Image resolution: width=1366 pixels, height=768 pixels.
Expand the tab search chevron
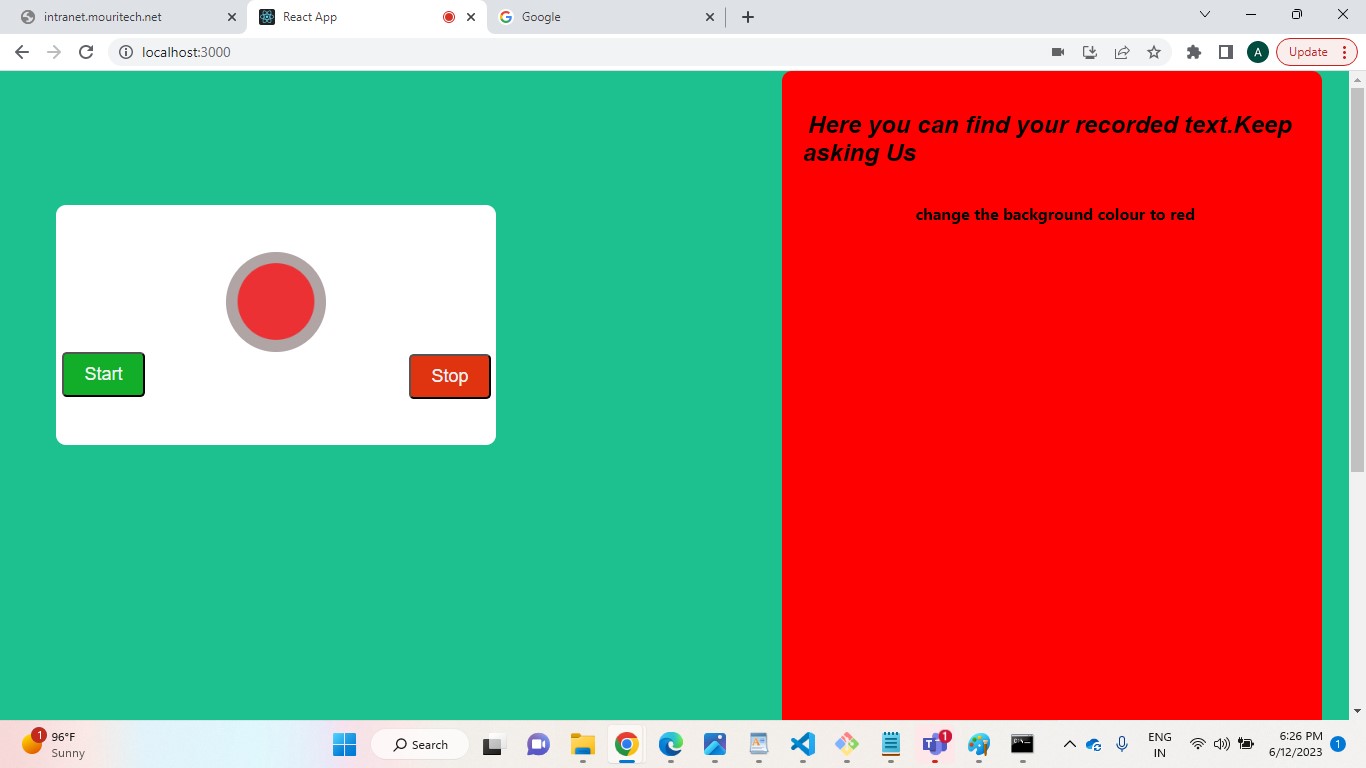(x=1205, y=15)
